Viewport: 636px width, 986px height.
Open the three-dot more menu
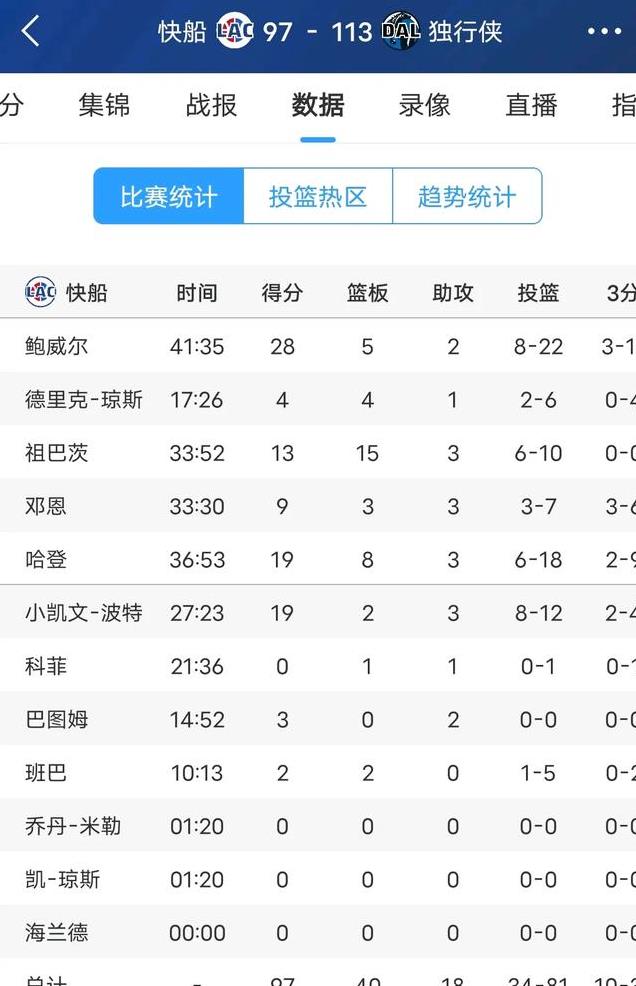point(604,31)
